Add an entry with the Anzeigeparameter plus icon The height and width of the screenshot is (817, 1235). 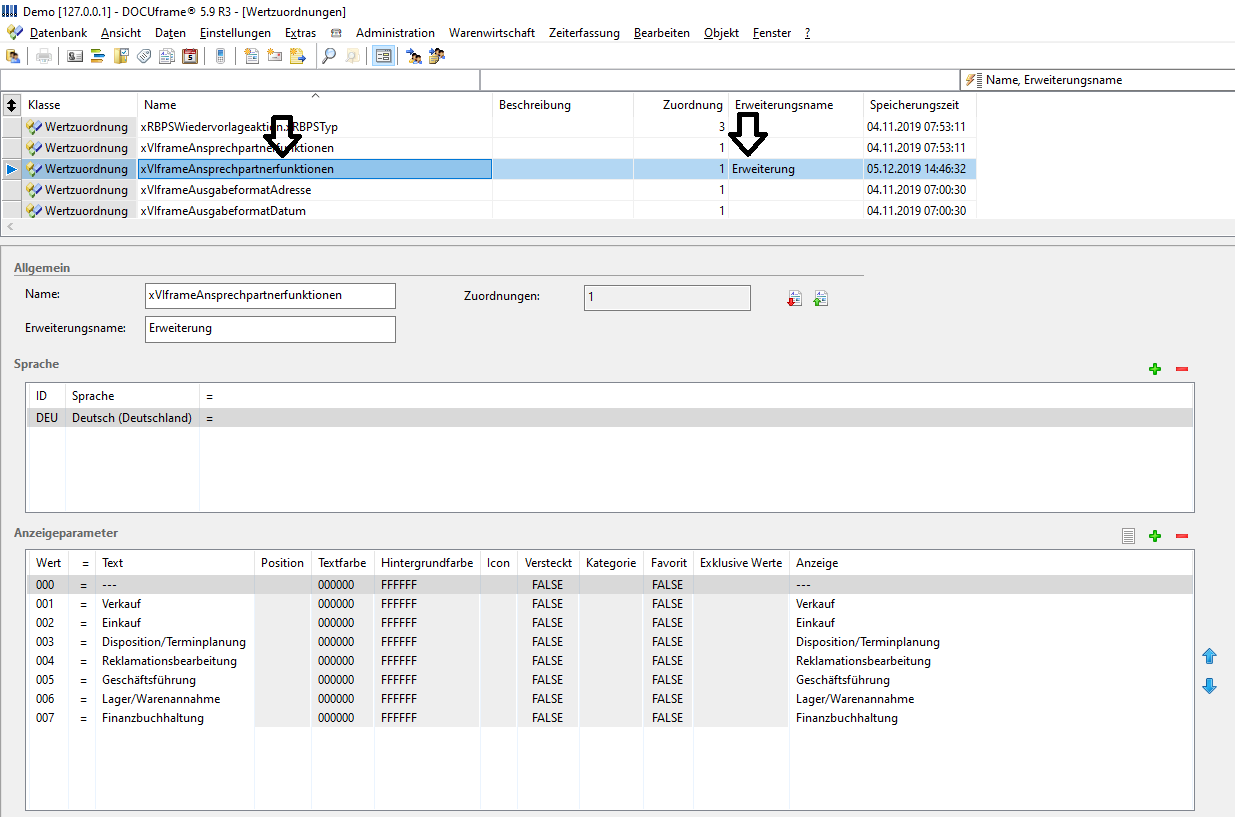1155,536
